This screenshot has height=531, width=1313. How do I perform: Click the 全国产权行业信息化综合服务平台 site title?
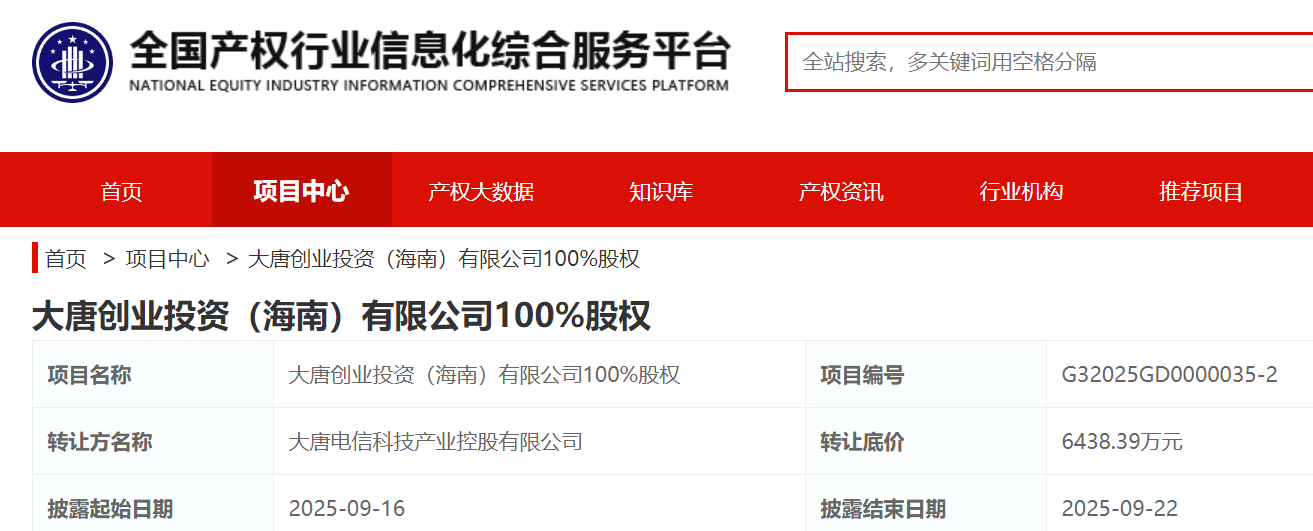coord(430,49)
